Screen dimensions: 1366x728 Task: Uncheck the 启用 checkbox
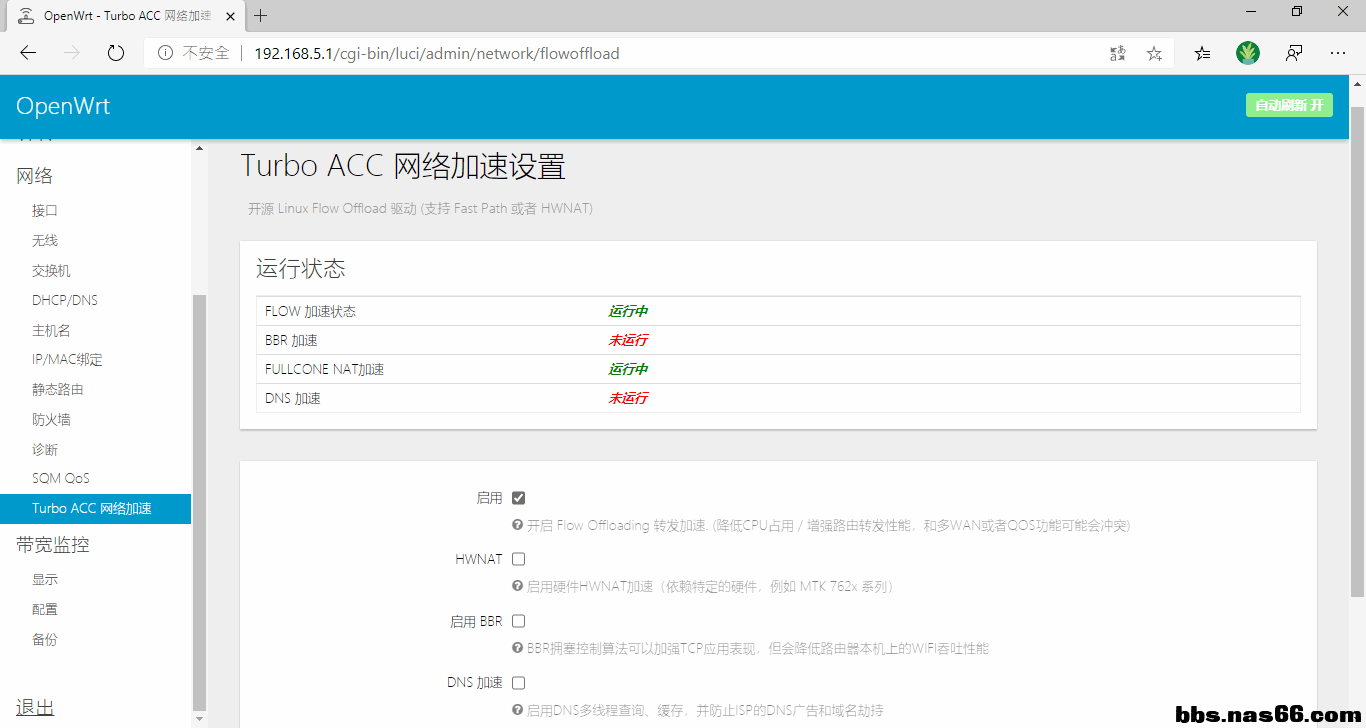(x=518, y=498)
